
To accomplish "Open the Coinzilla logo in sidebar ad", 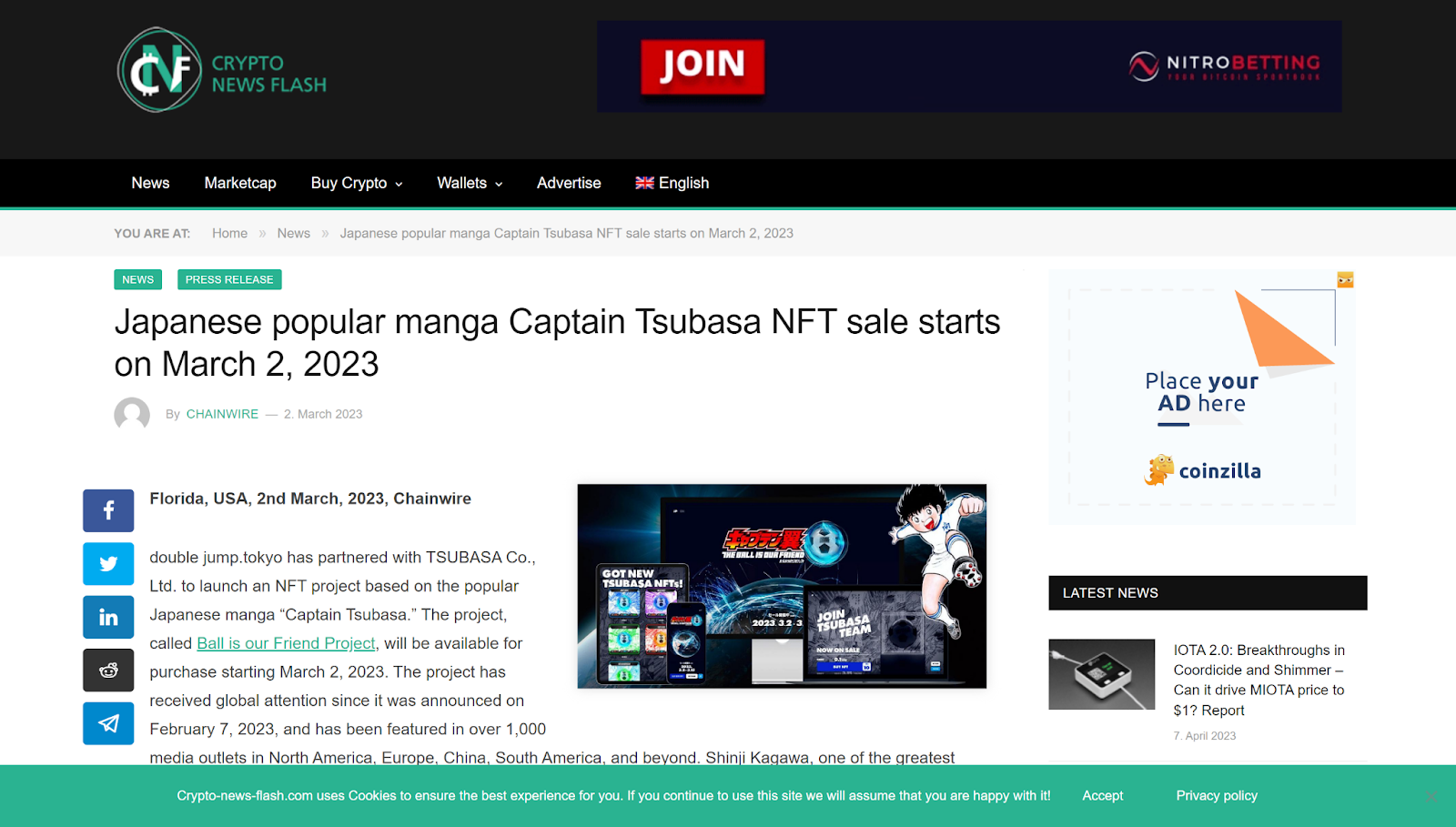I will (1202, 470).
